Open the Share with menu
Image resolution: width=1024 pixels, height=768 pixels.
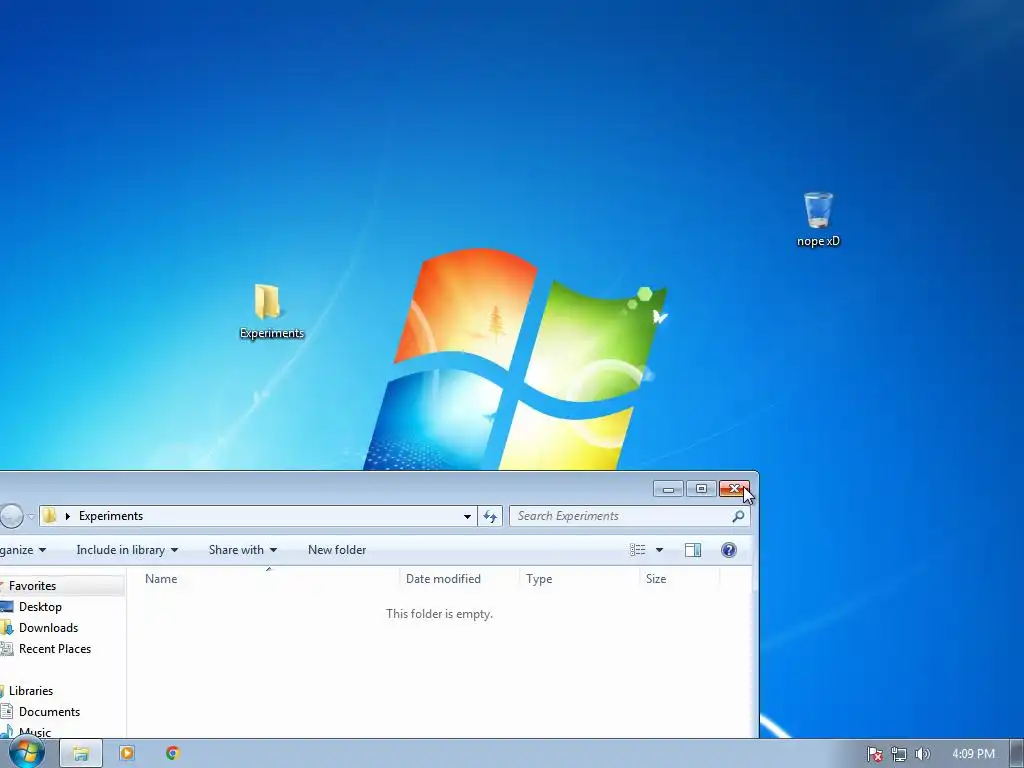pyautogui.click(x=243, y=550)
